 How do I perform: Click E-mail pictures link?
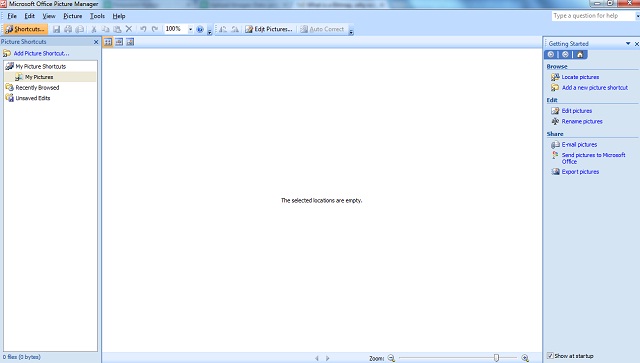coord(579,145)
